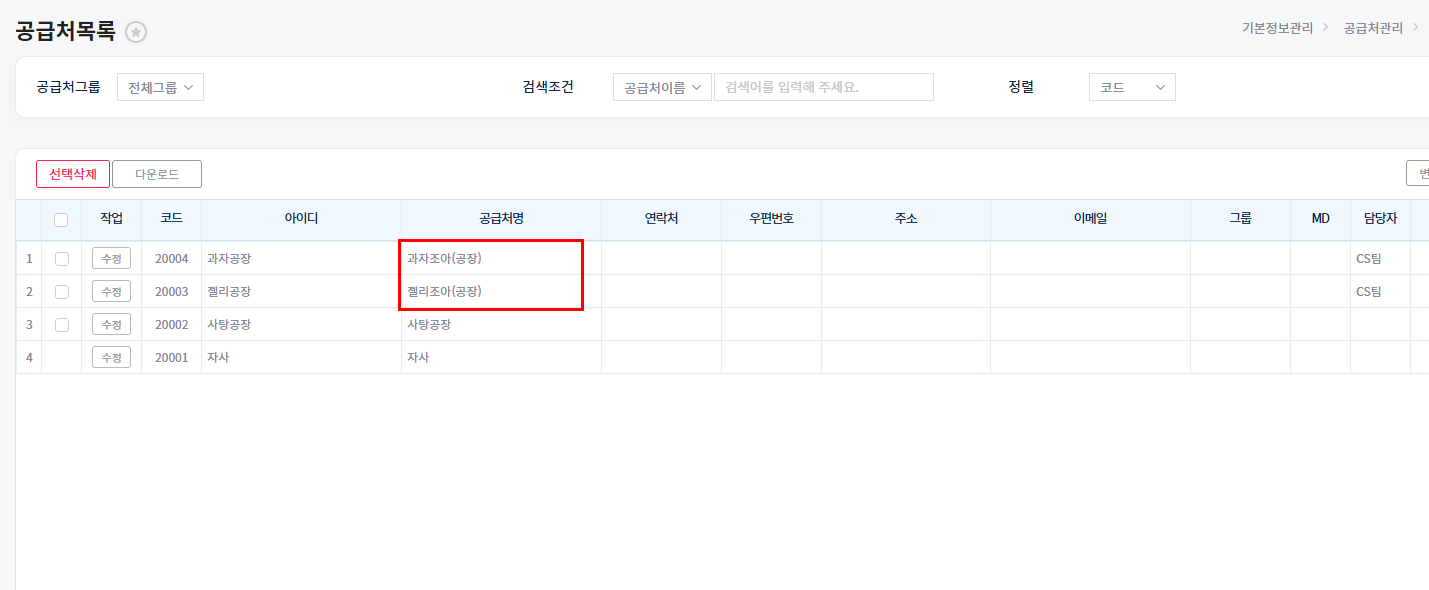Open 수정 for the 자사 supplier
This screenshot has width=1429, height=590.
point(111,357)
